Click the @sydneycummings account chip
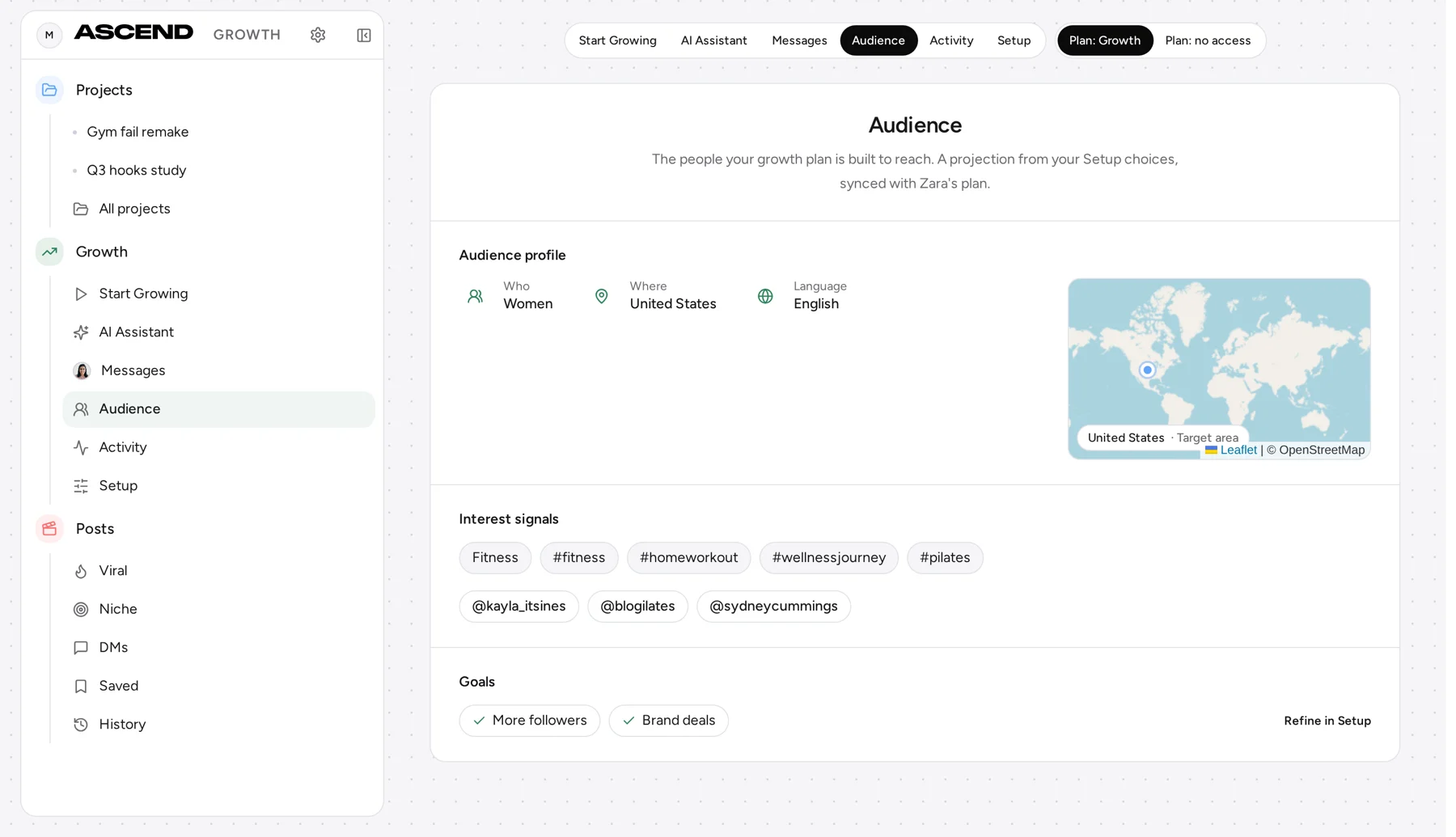 [773, 607]
